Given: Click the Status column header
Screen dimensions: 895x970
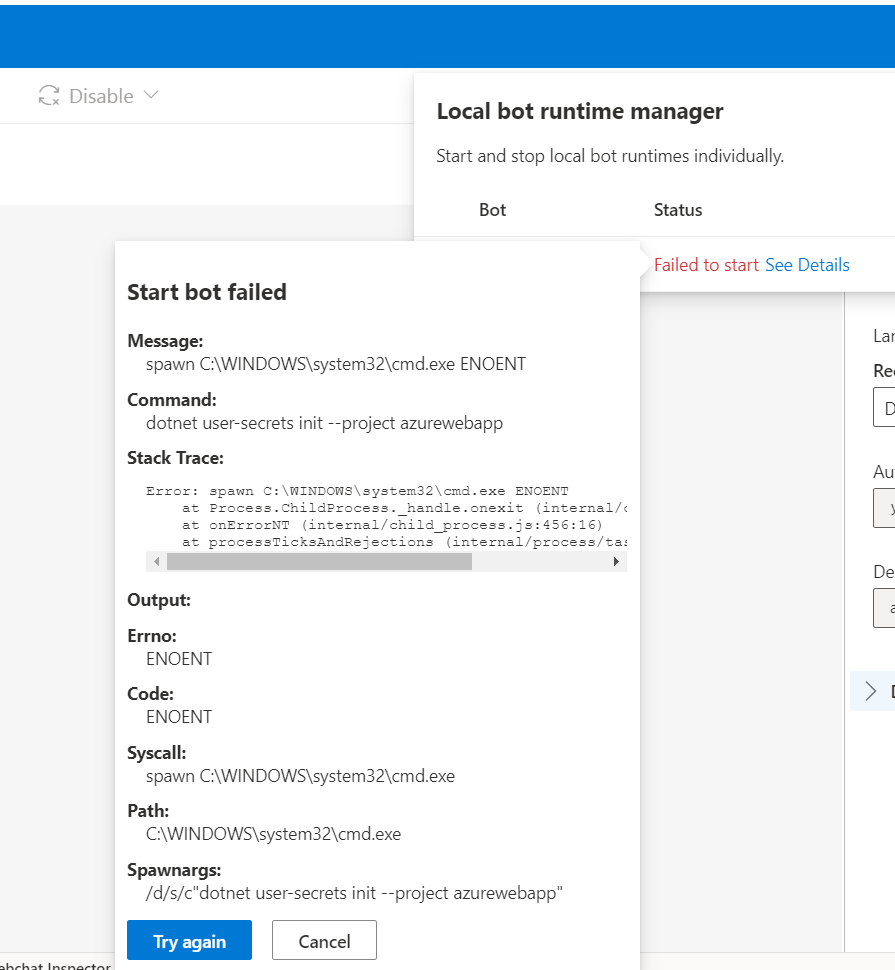Looking at the screenshot, I should point(677,209).
